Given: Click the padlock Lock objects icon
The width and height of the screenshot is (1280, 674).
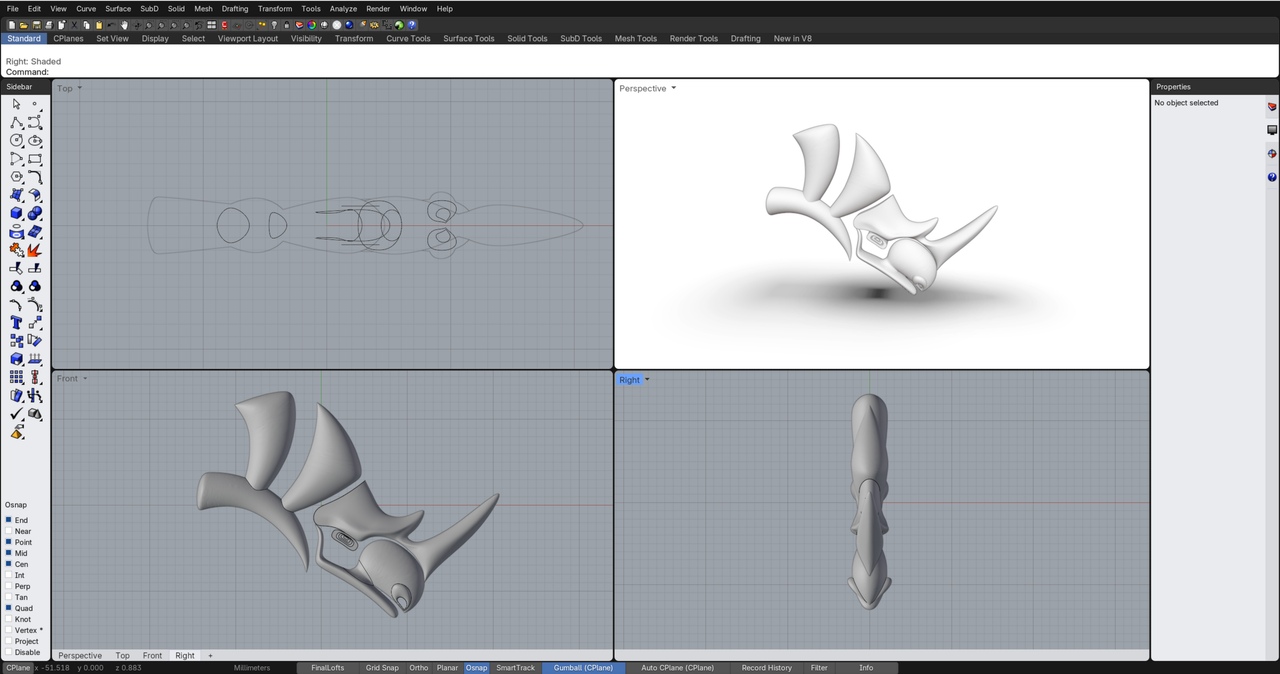Looking at the screenshot, I should pyautogui.click(x=286, y=25).
